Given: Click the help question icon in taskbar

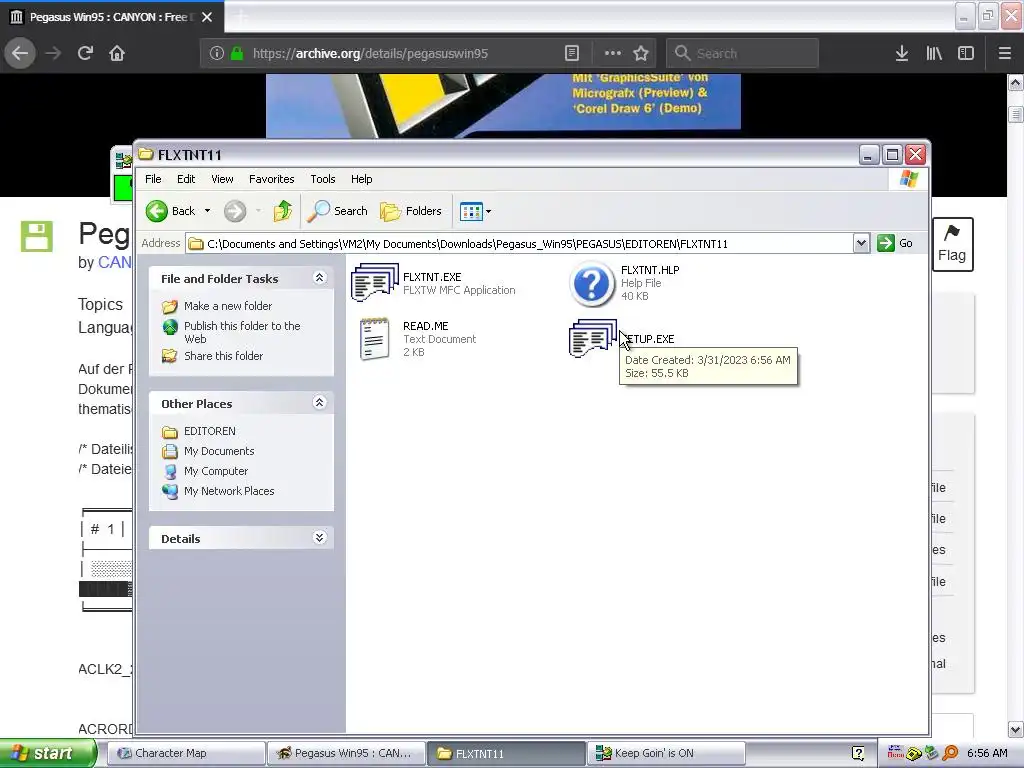Looking at the screenshot, I should tap(858, 753).
